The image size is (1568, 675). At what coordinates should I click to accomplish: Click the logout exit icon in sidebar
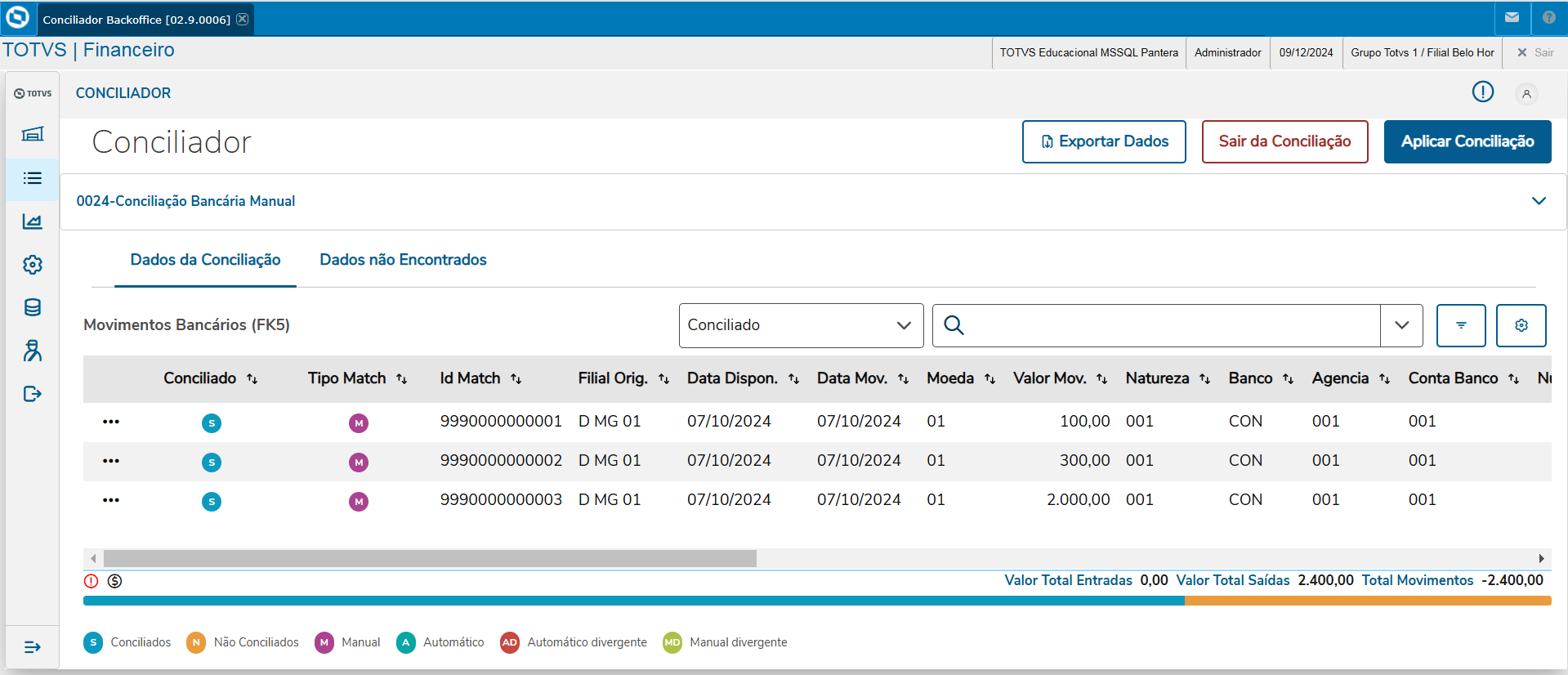pos(33,394)
